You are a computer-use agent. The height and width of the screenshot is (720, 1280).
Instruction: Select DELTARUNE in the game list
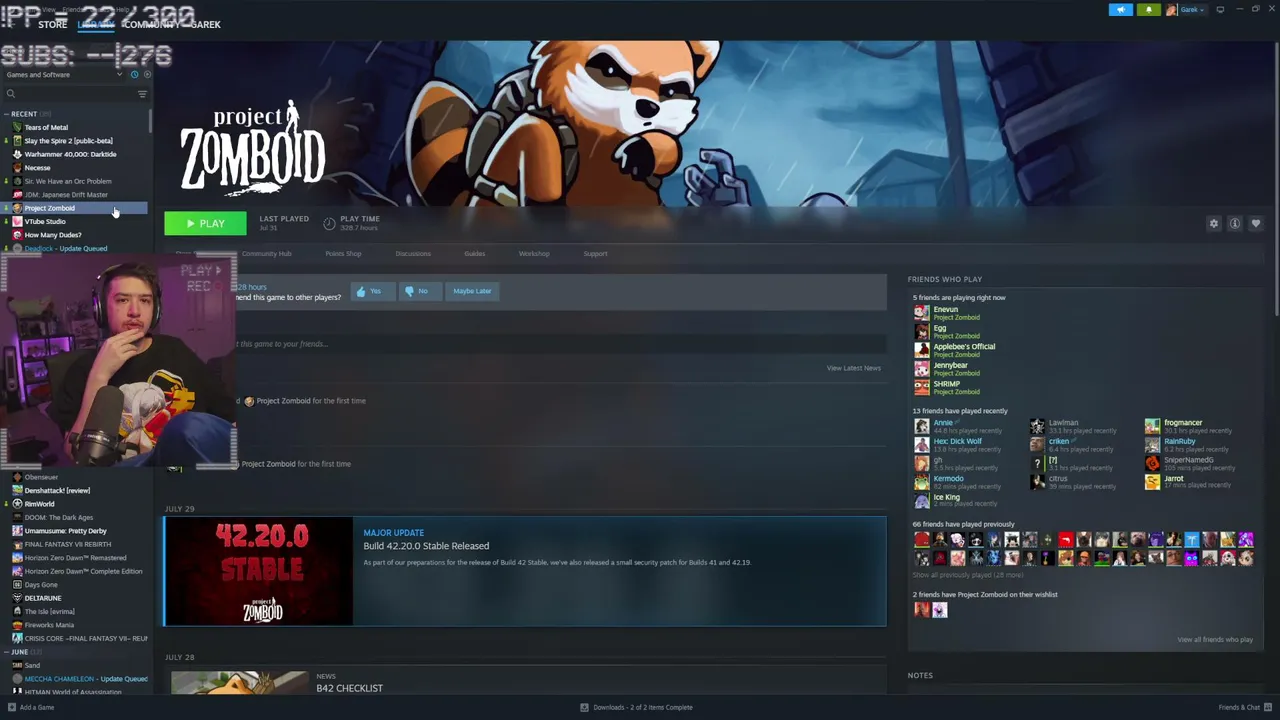tap(42, 598)
